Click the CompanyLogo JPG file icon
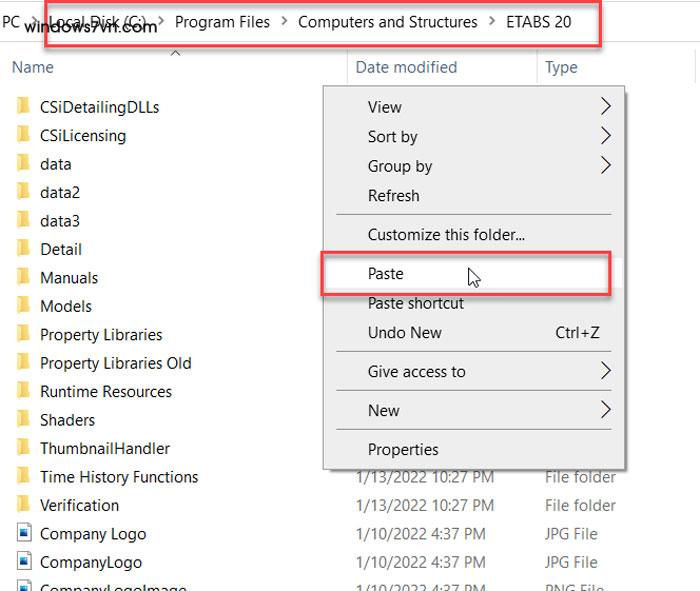The width and height of the screenshot is (700, 591). pyautogui.click(x=24, y=562)
